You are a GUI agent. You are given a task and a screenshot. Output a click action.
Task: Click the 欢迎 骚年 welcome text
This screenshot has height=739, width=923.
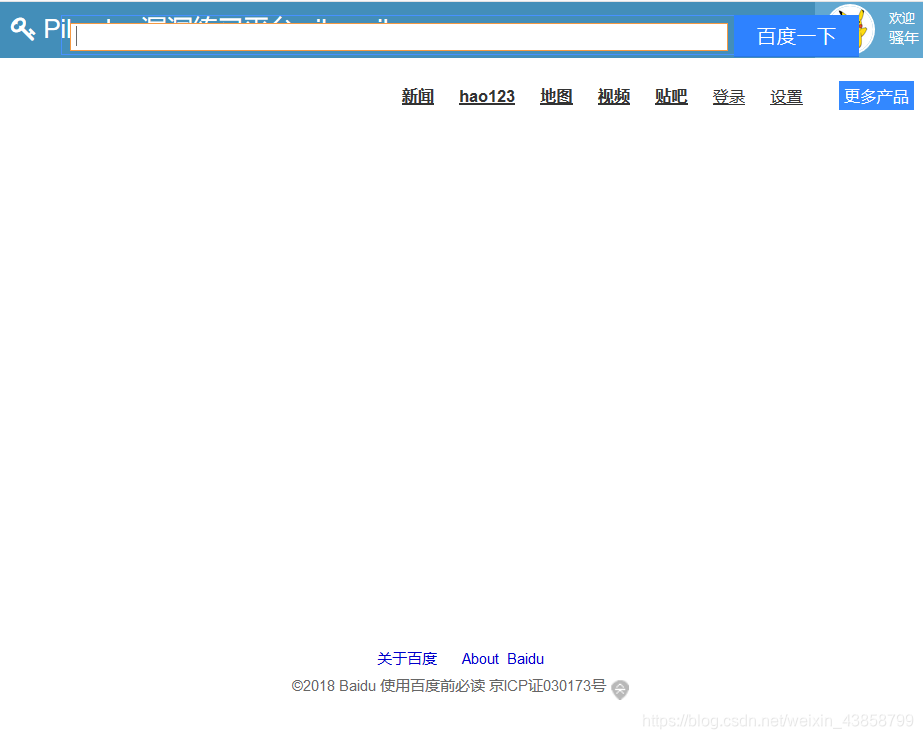[x=903, y=28]
